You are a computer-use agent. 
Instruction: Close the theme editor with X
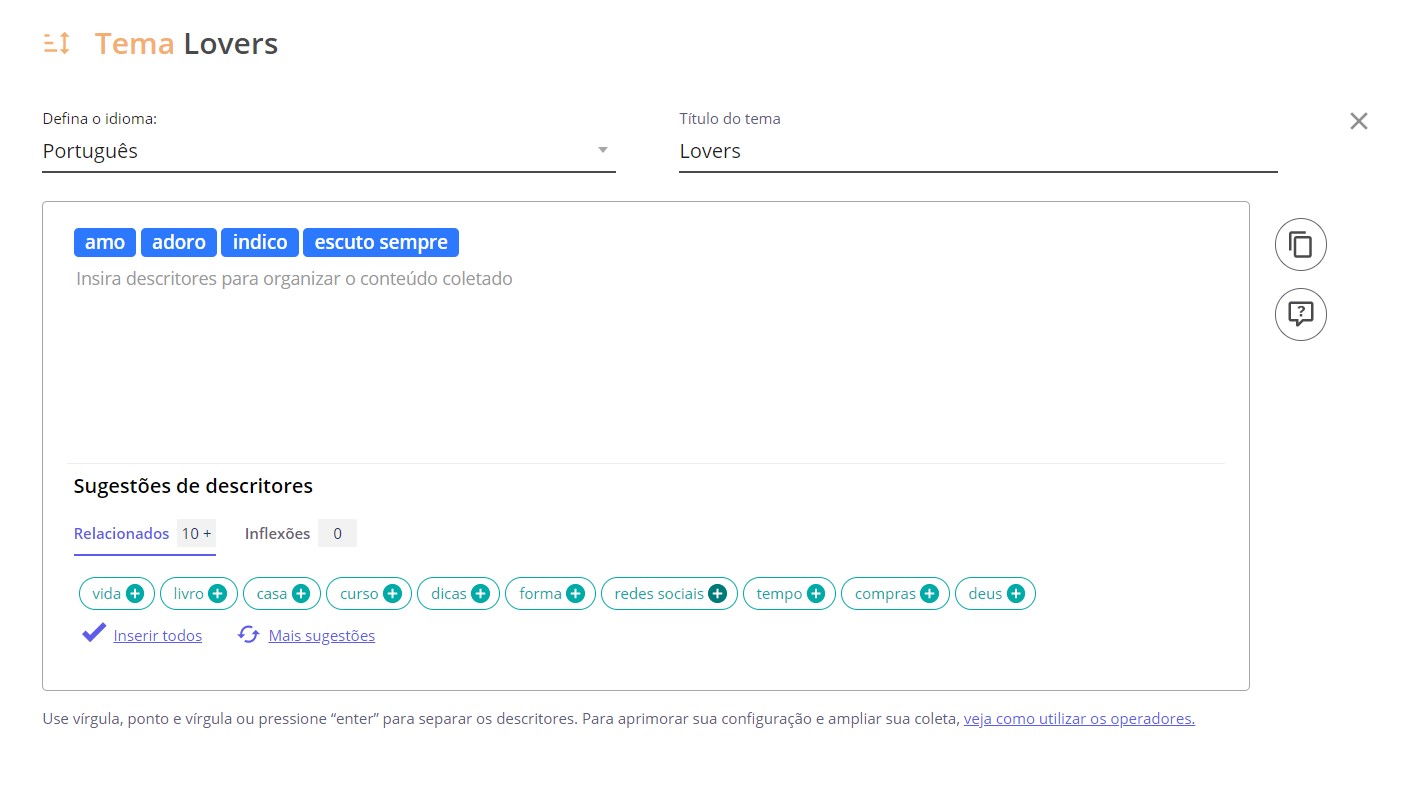point(1358,121)
